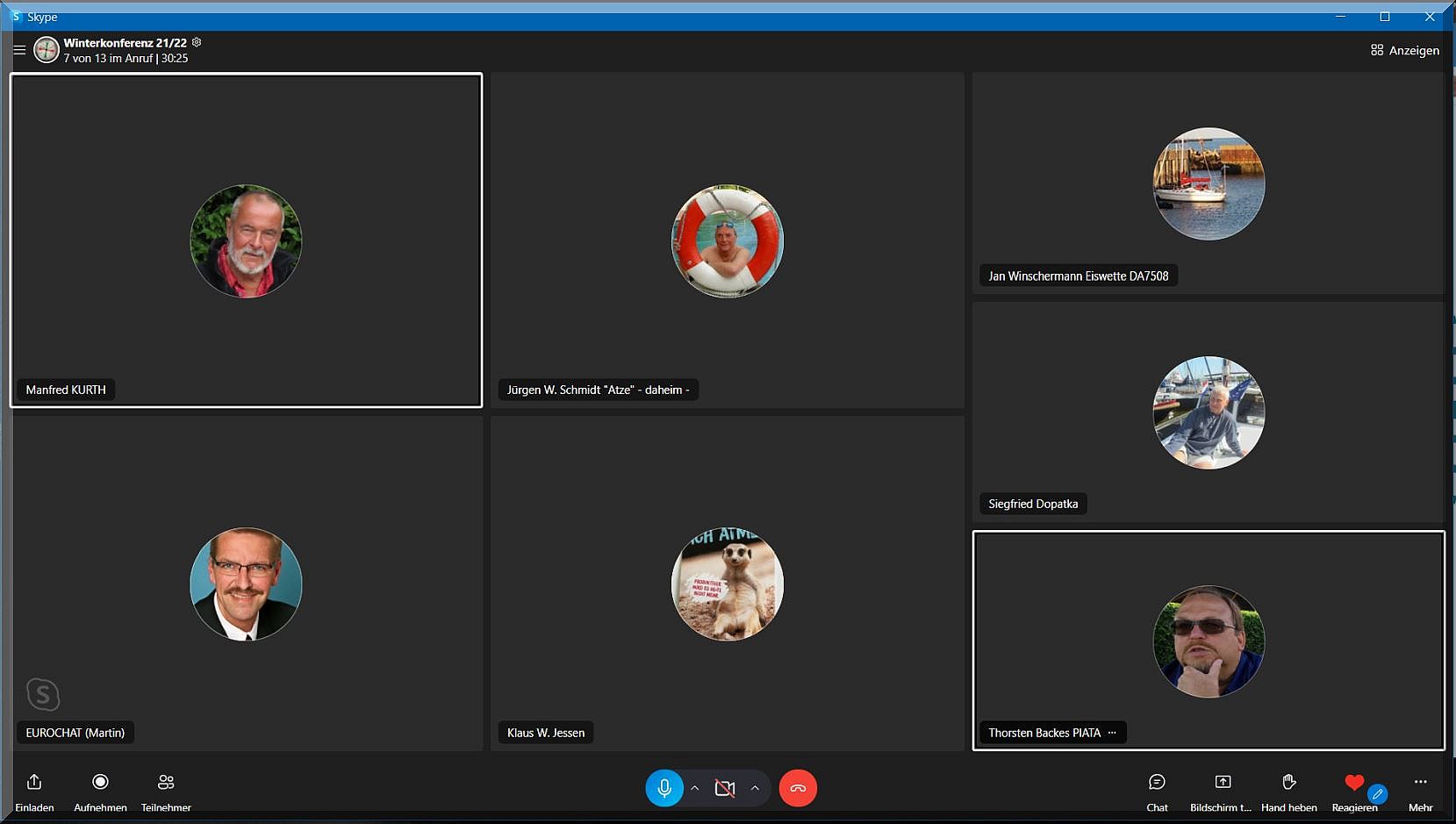
Task: Turn on the video camera
Action: tap(724, 788)
